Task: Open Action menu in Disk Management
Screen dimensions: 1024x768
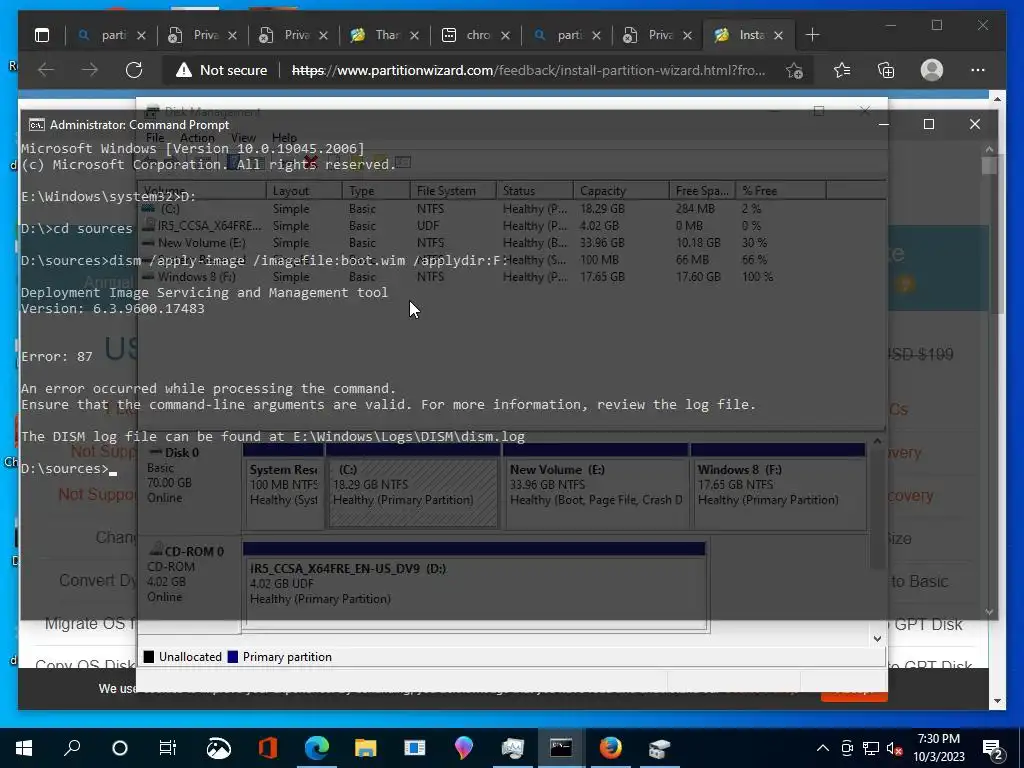Action: (x=197, y=138)
